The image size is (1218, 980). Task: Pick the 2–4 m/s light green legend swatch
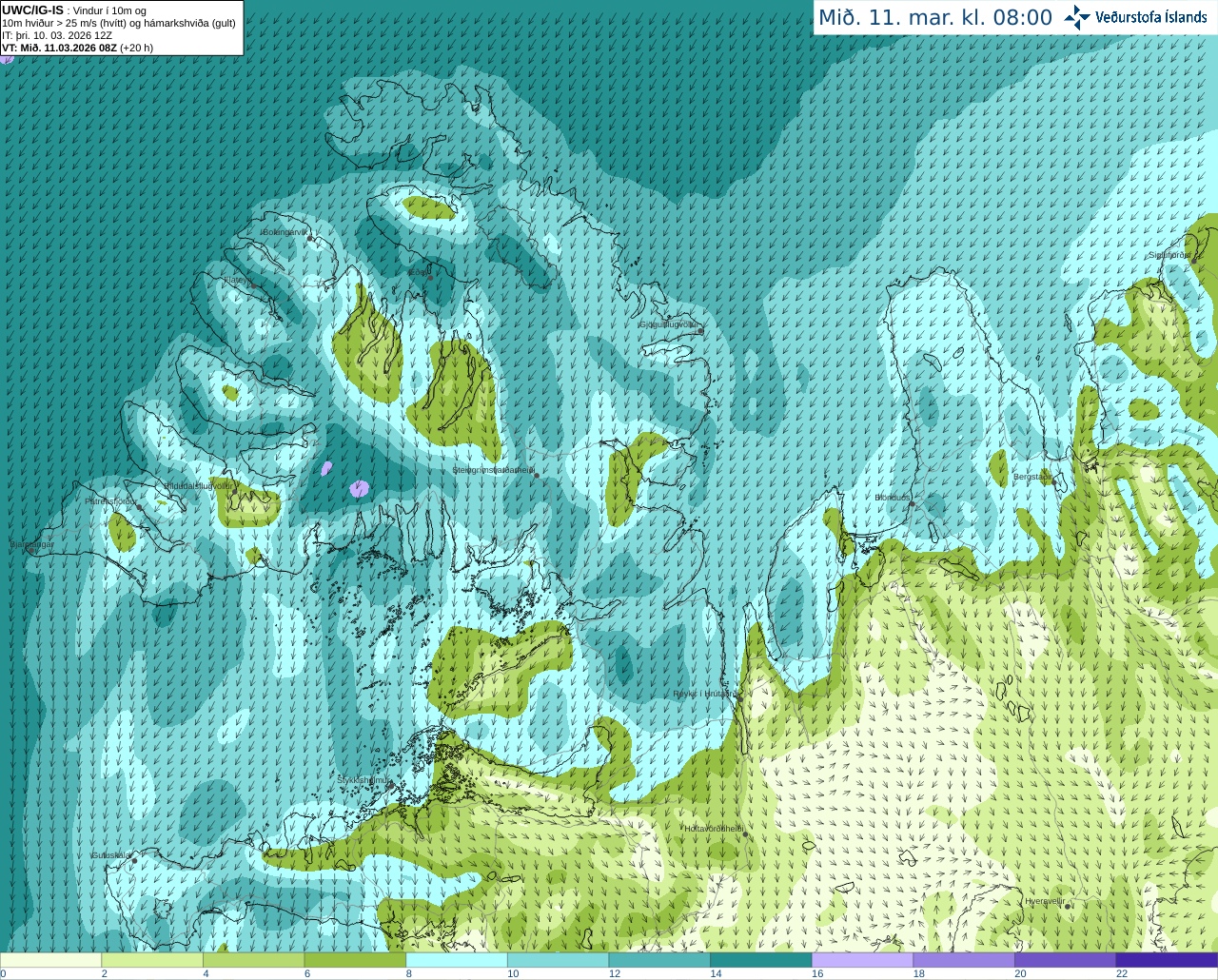[x=152, y=960]
